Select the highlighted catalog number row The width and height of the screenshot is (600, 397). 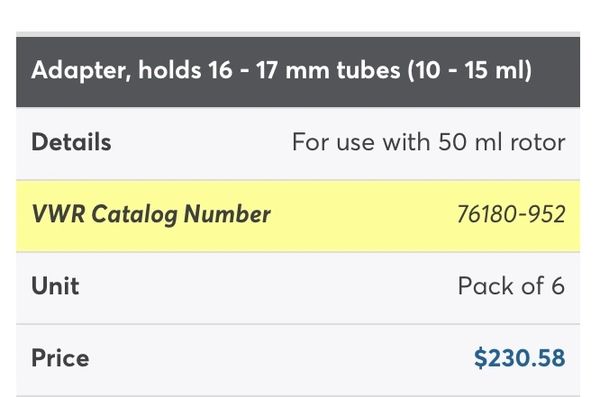tap(298, 216)
